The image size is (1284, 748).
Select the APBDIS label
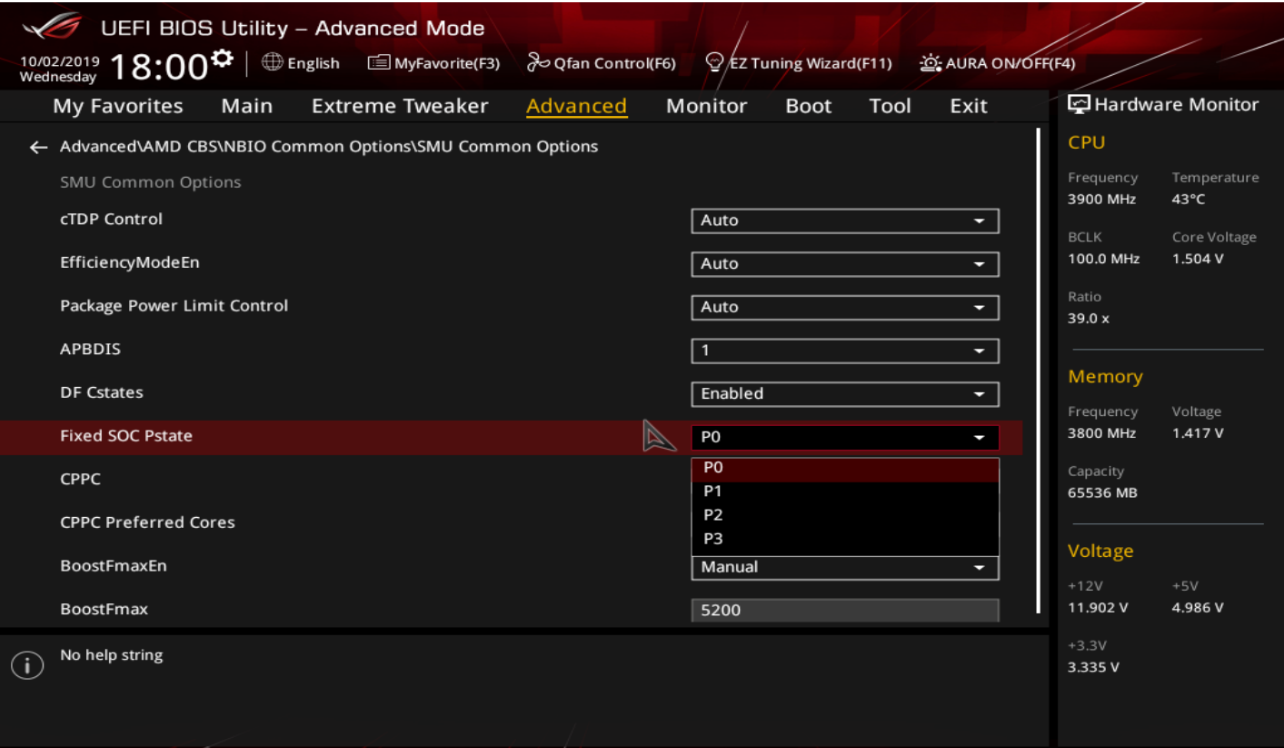[x=90, y=349]
